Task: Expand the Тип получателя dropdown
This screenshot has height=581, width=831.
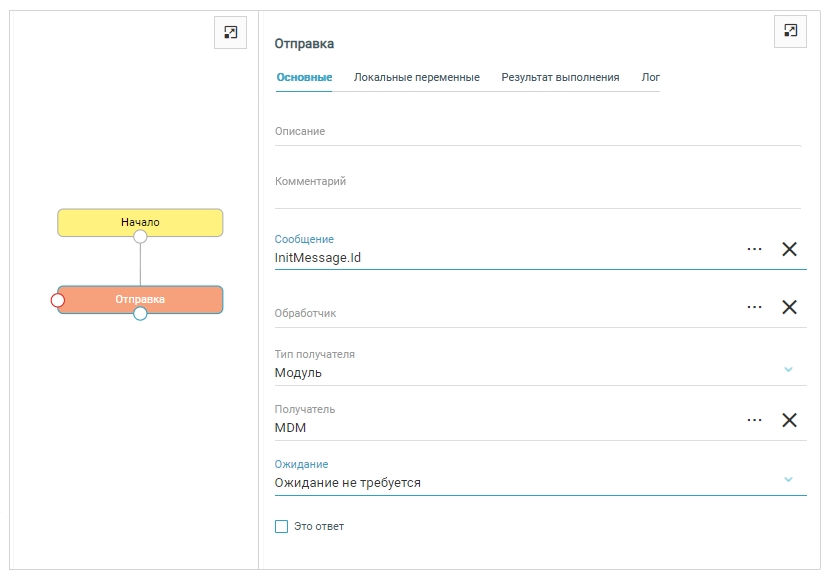Action: pyautogui.click(x=788, y=369)
